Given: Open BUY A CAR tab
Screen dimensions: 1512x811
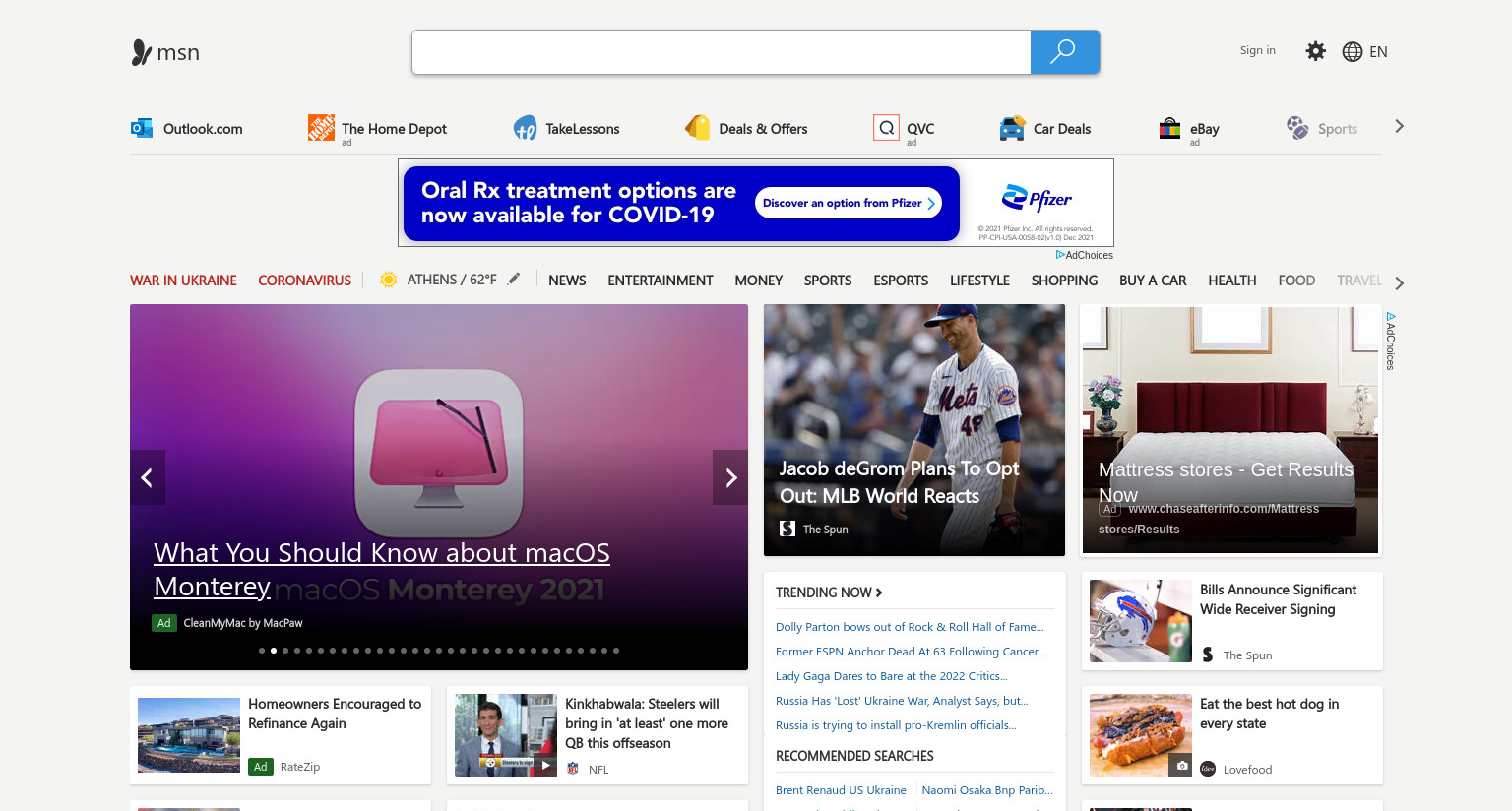Looking at the screenshot, I should pos(1153,281).
